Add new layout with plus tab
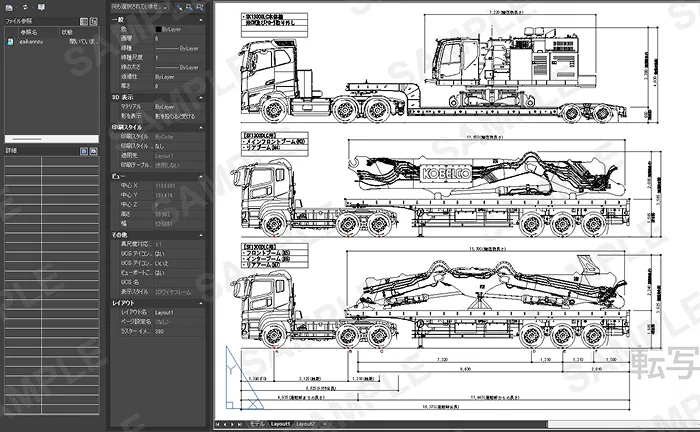The height and width of the screenshot is (432, 700). point(325,424)
